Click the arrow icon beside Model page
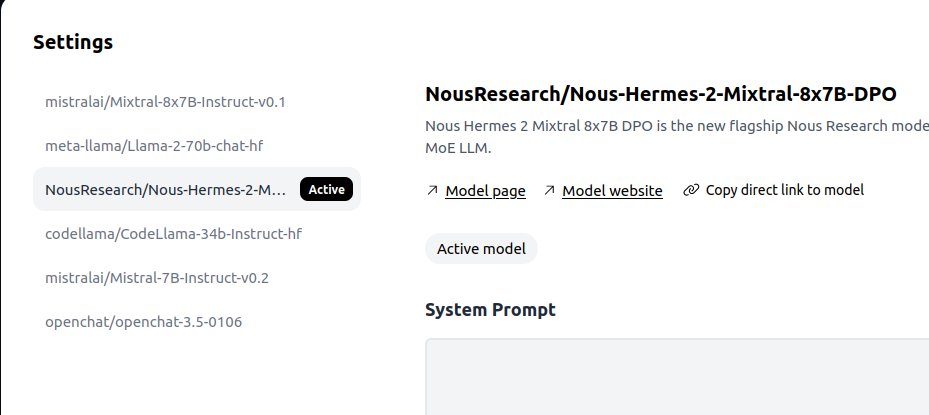The height and width of the screenshot is (415, 929). click(432, 190)
